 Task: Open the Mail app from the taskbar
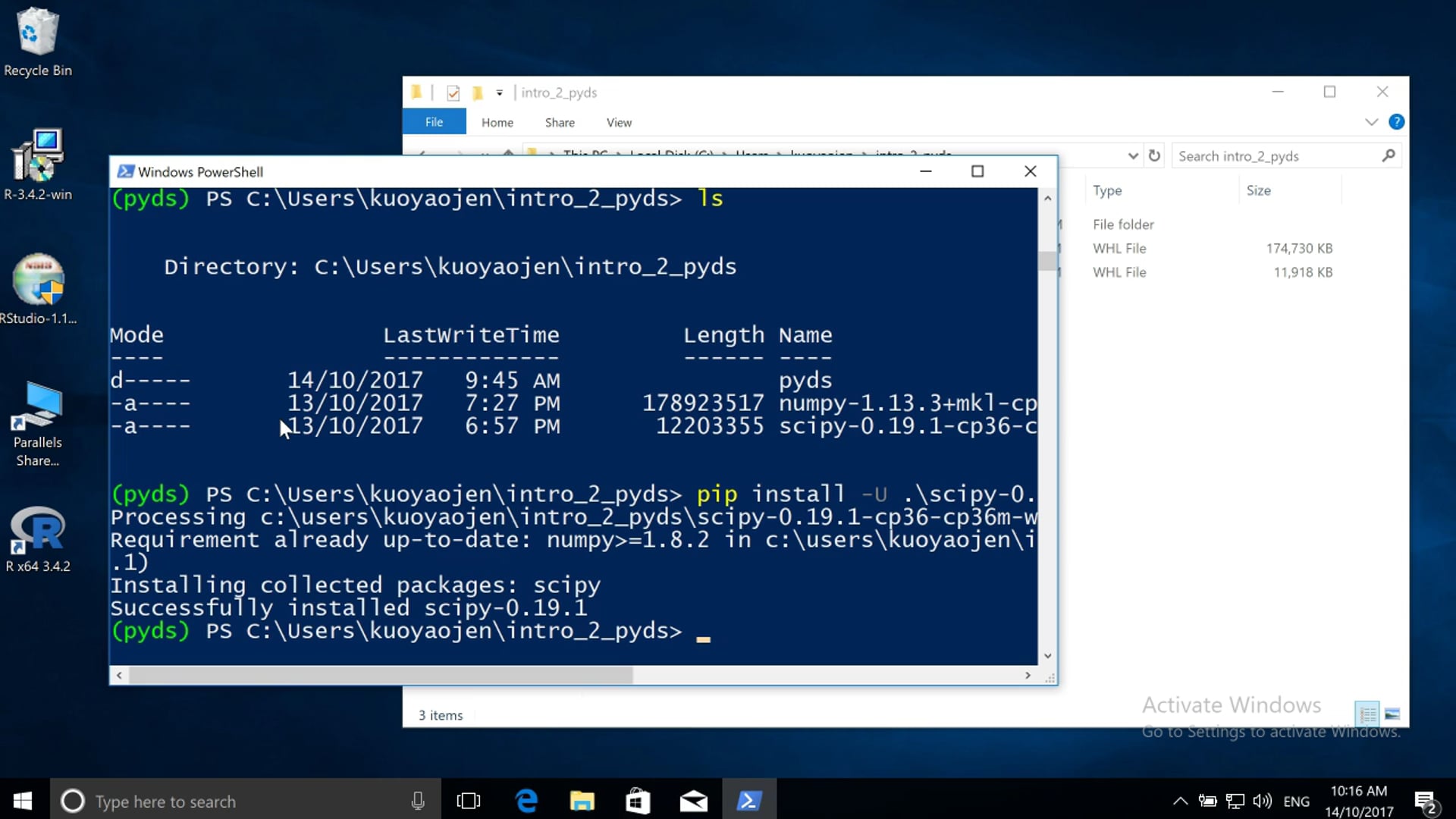(x=693, y=801)
